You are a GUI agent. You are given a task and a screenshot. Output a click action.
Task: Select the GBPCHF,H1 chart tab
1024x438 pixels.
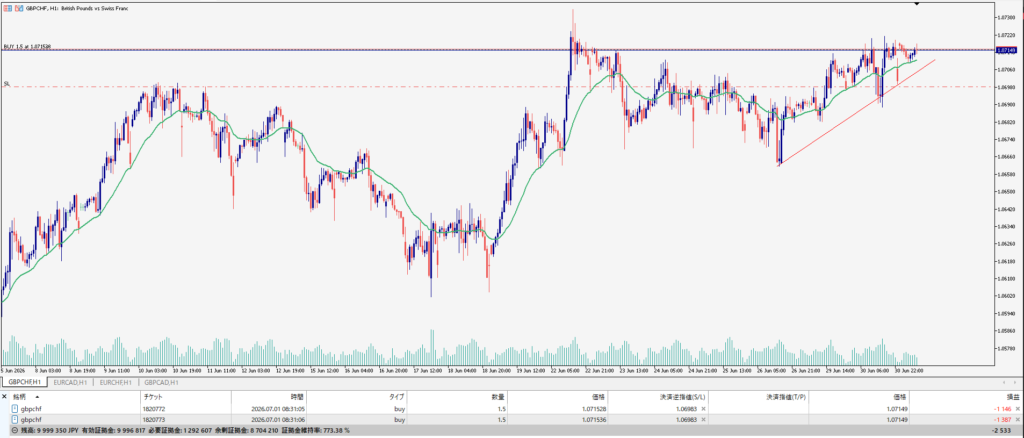(23, 382)
